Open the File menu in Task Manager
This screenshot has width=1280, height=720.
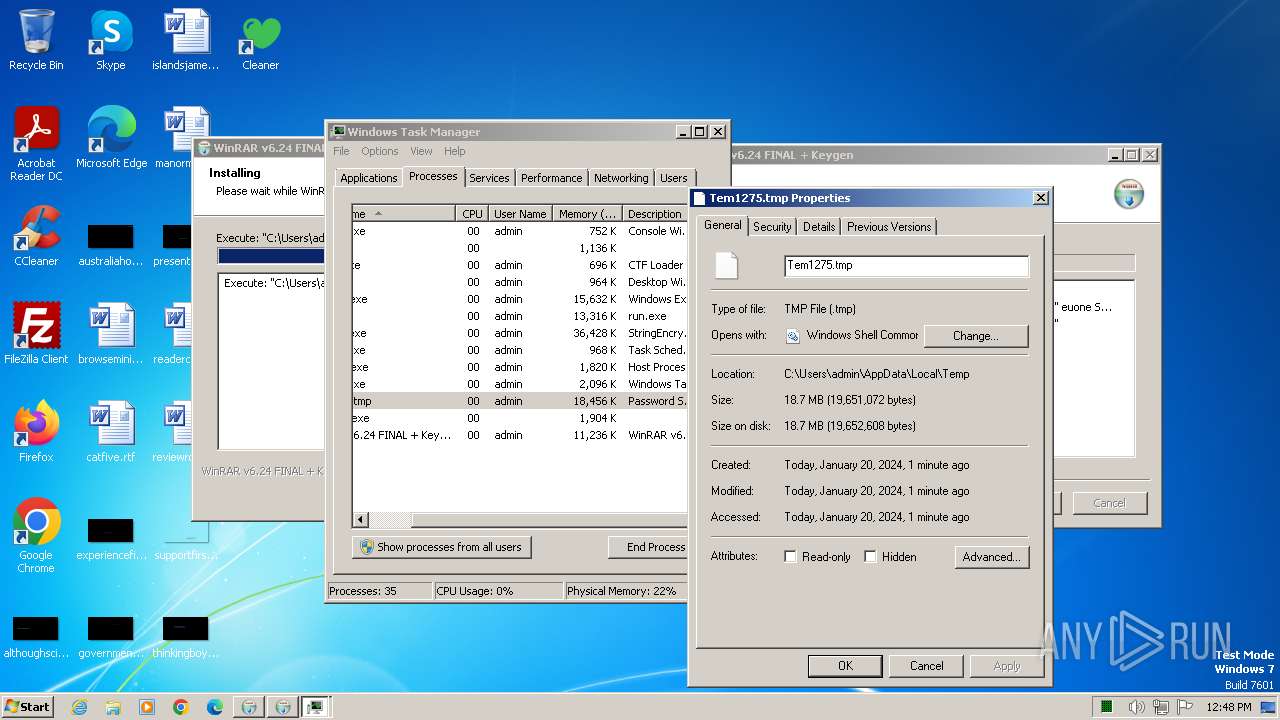[341, 151]
